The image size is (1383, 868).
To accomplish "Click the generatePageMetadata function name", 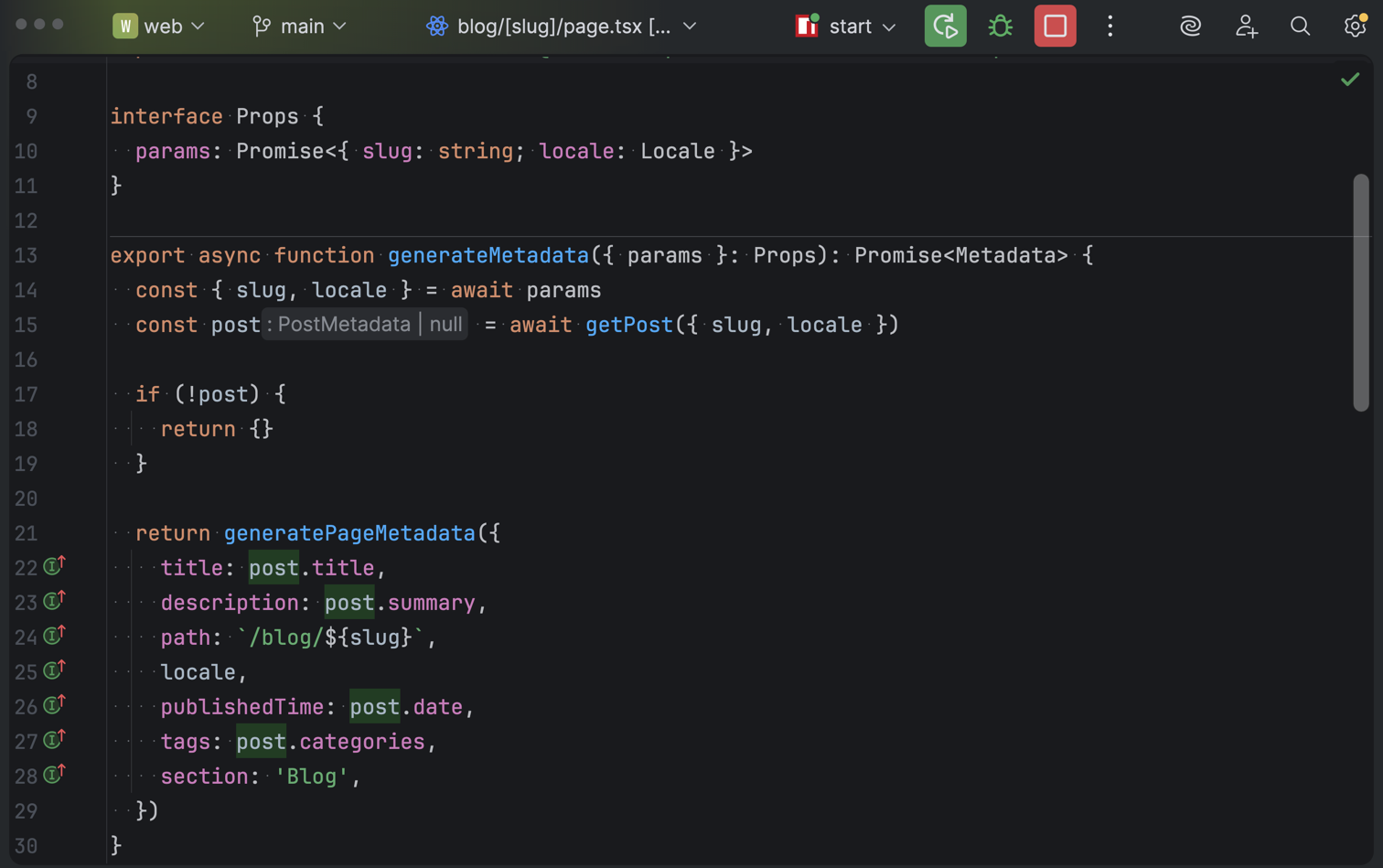I will coord(349,533).
